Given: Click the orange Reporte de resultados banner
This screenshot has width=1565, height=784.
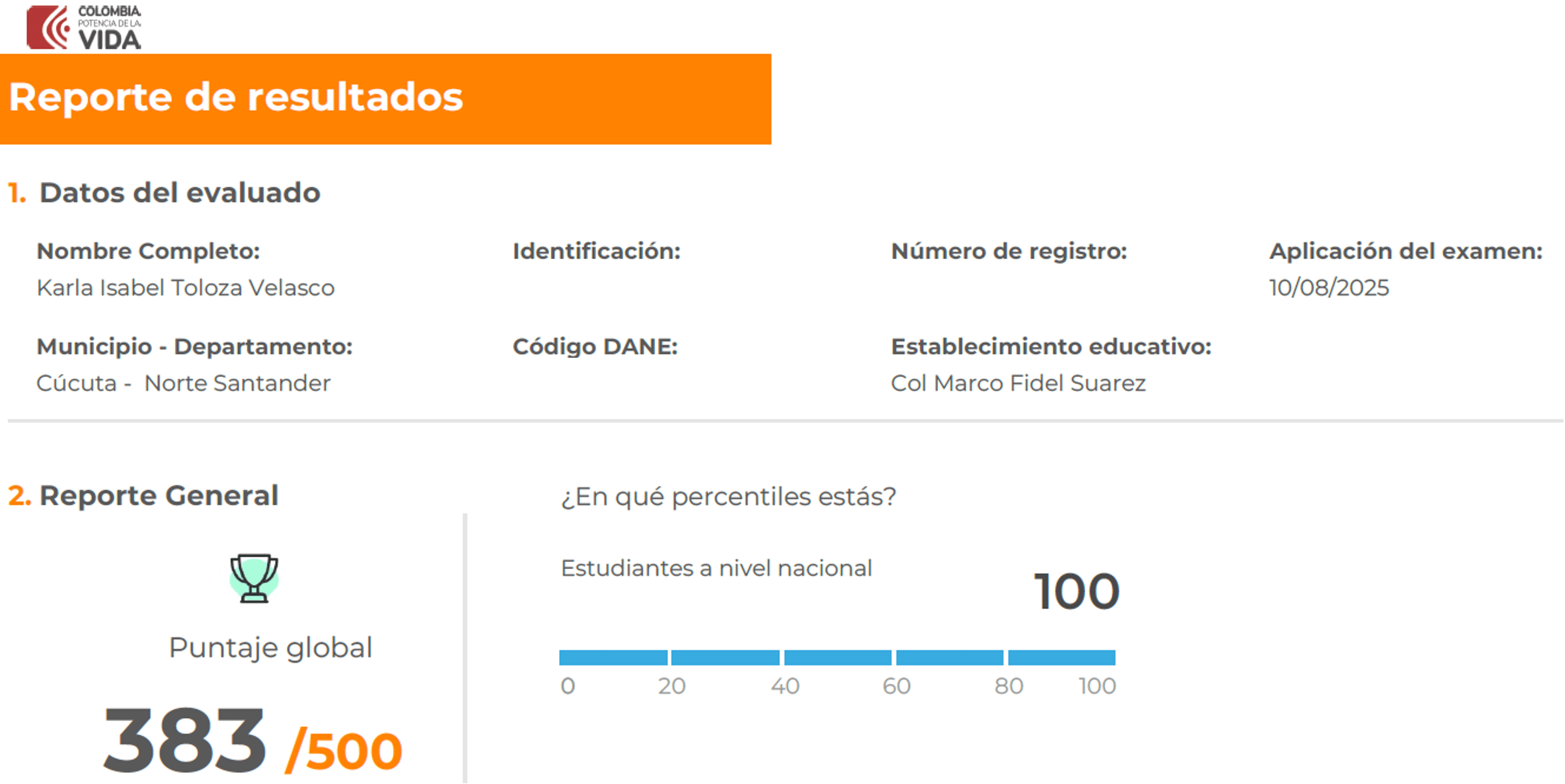Looking at the screenshot, I should click(385, 98).
